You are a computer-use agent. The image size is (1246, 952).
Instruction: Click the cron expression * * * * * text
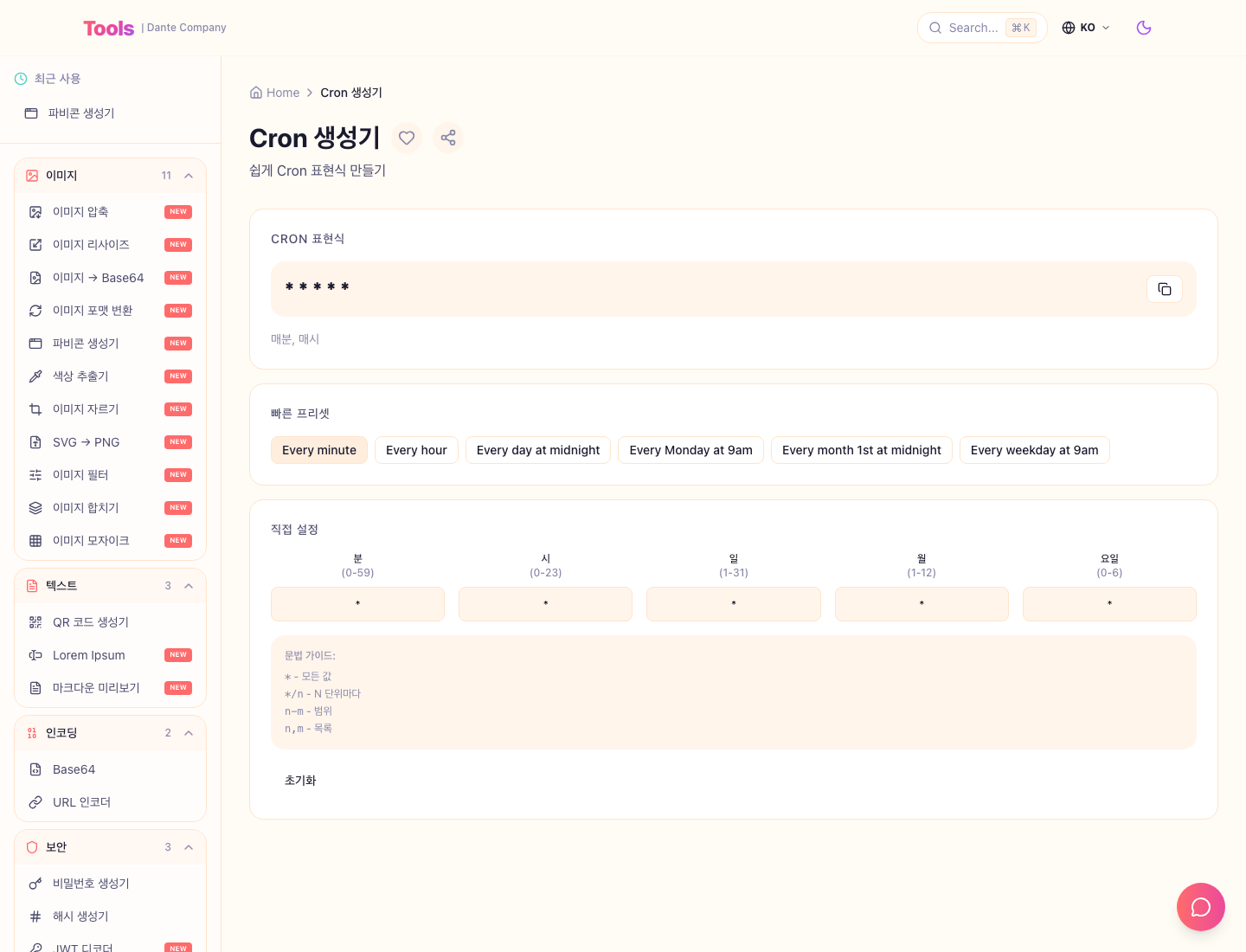click(318, 287)
